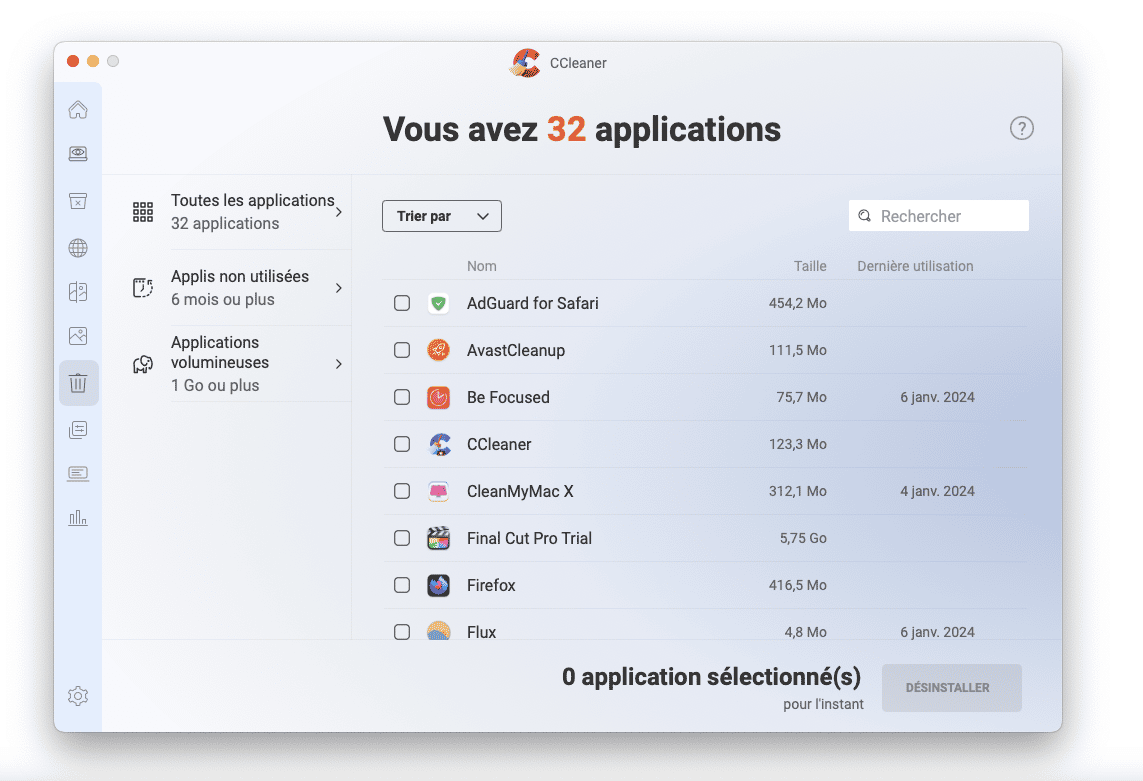Sort by the Nom column header

(x=482, y=266)
